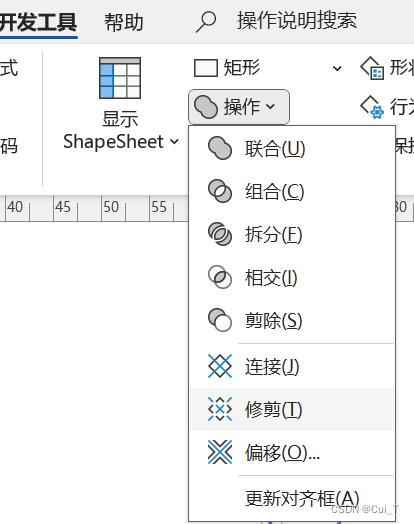Click the 修剪(T) trim icon
Viewport: 414px width, 524px height.
220,409
